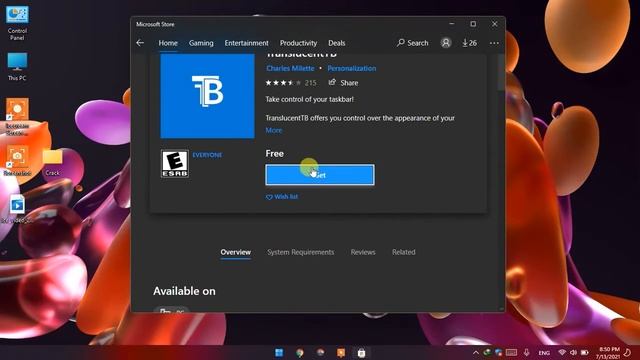
Task: Click the touch keyboard tray icon
Action: click(511, 352)
